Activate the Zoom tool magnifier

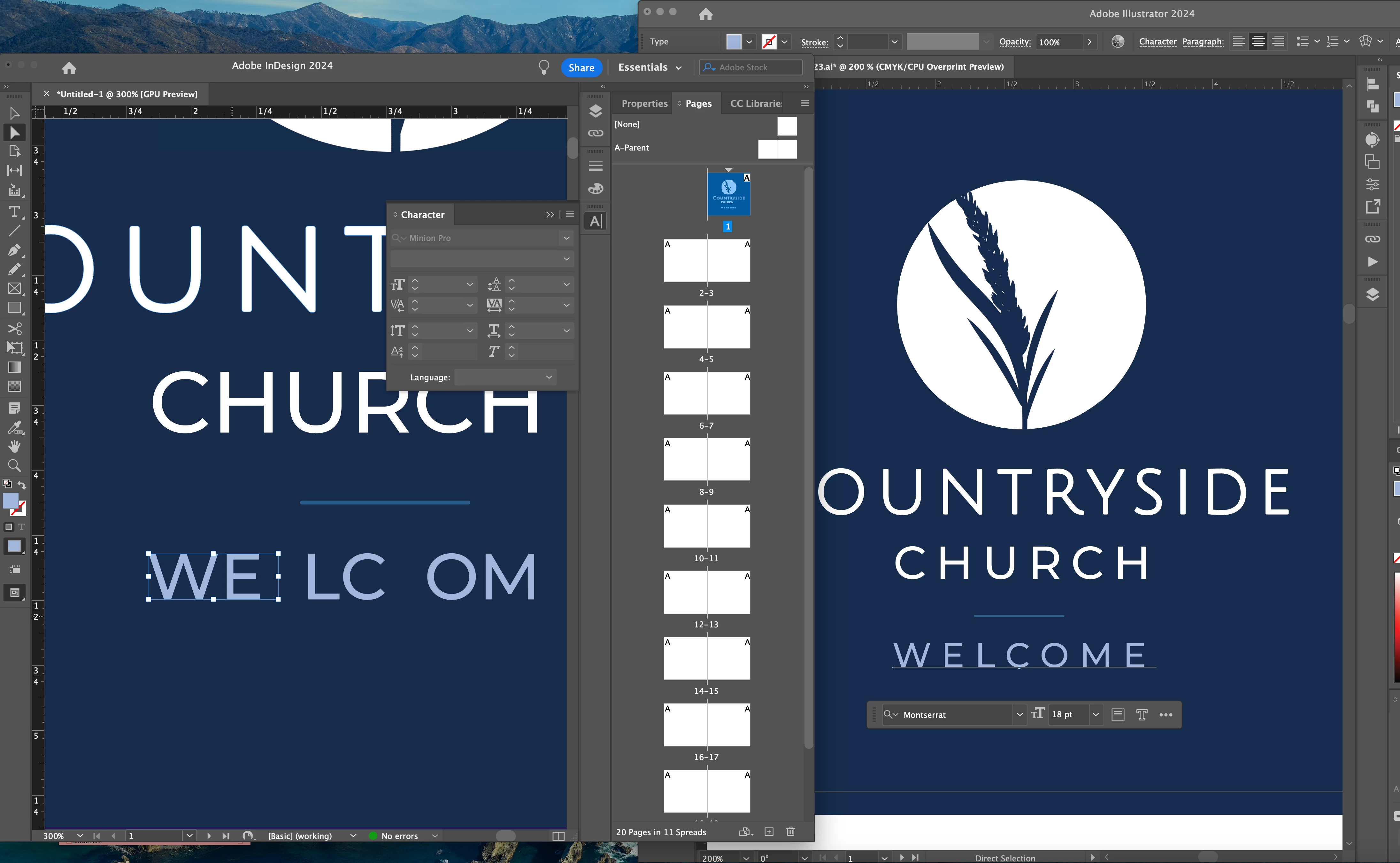[14, 466]
